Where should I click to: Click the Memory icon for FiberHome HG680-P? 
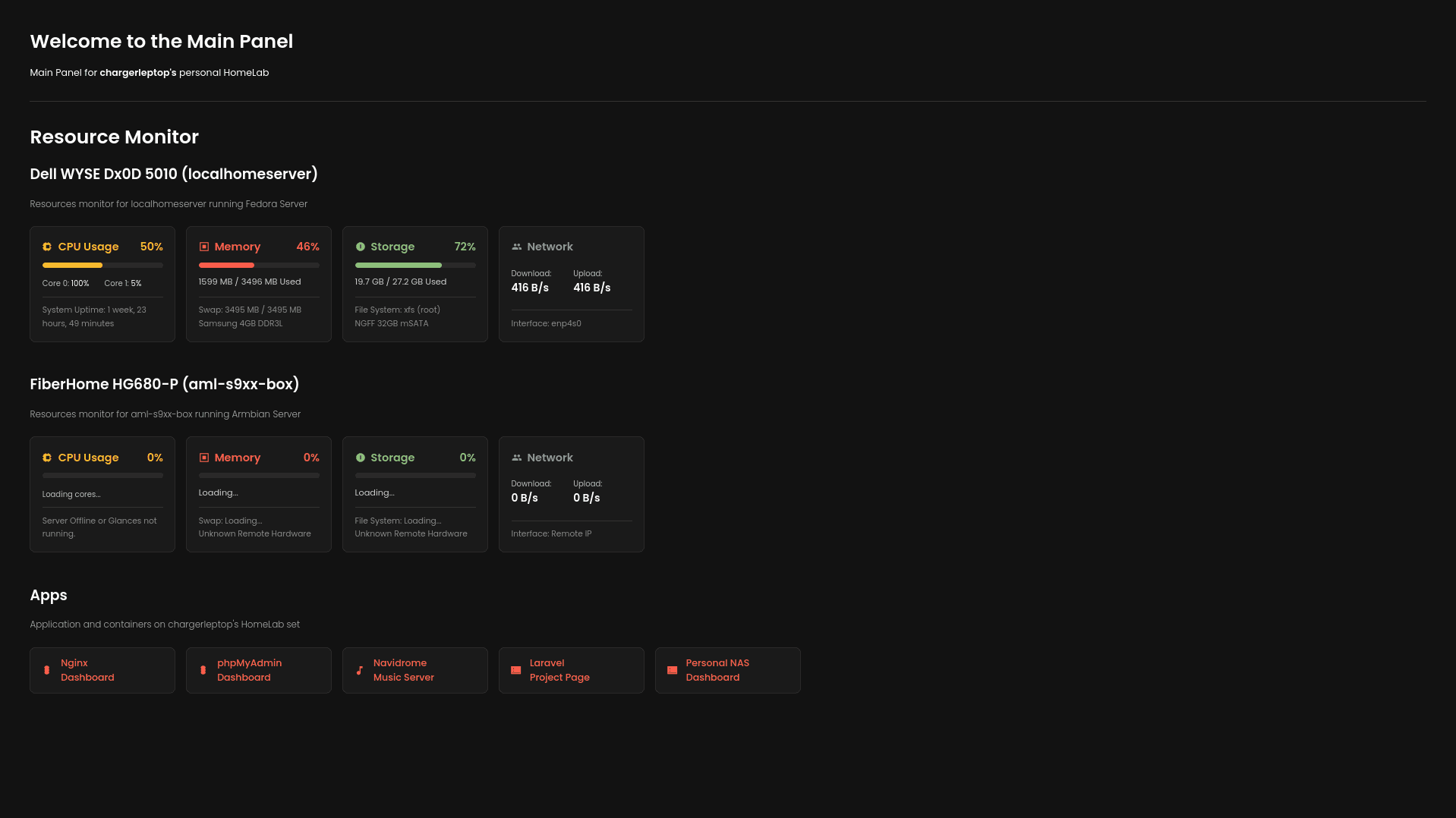pos(203,458)
